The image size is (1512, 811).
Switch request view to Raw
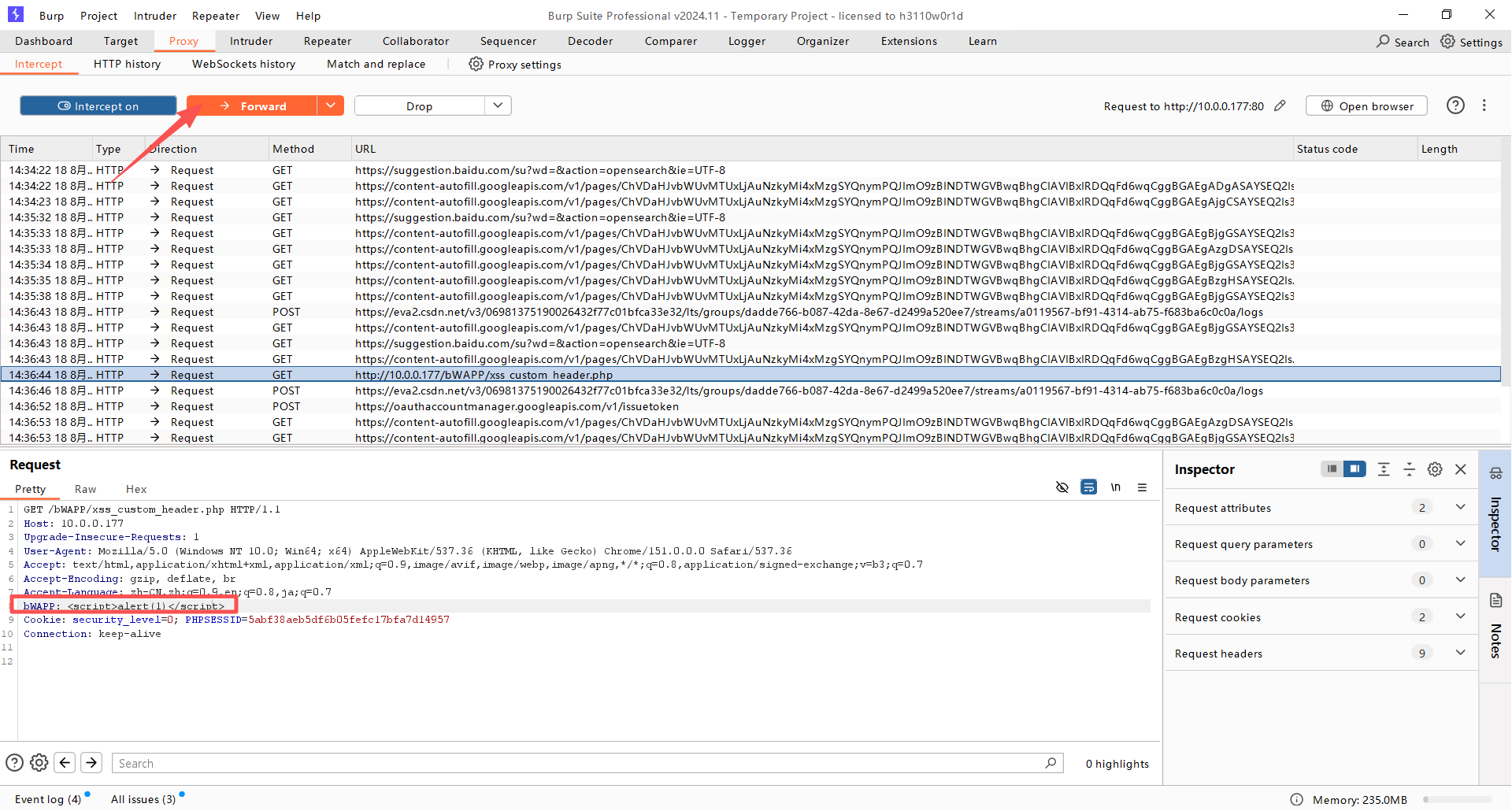86,489
